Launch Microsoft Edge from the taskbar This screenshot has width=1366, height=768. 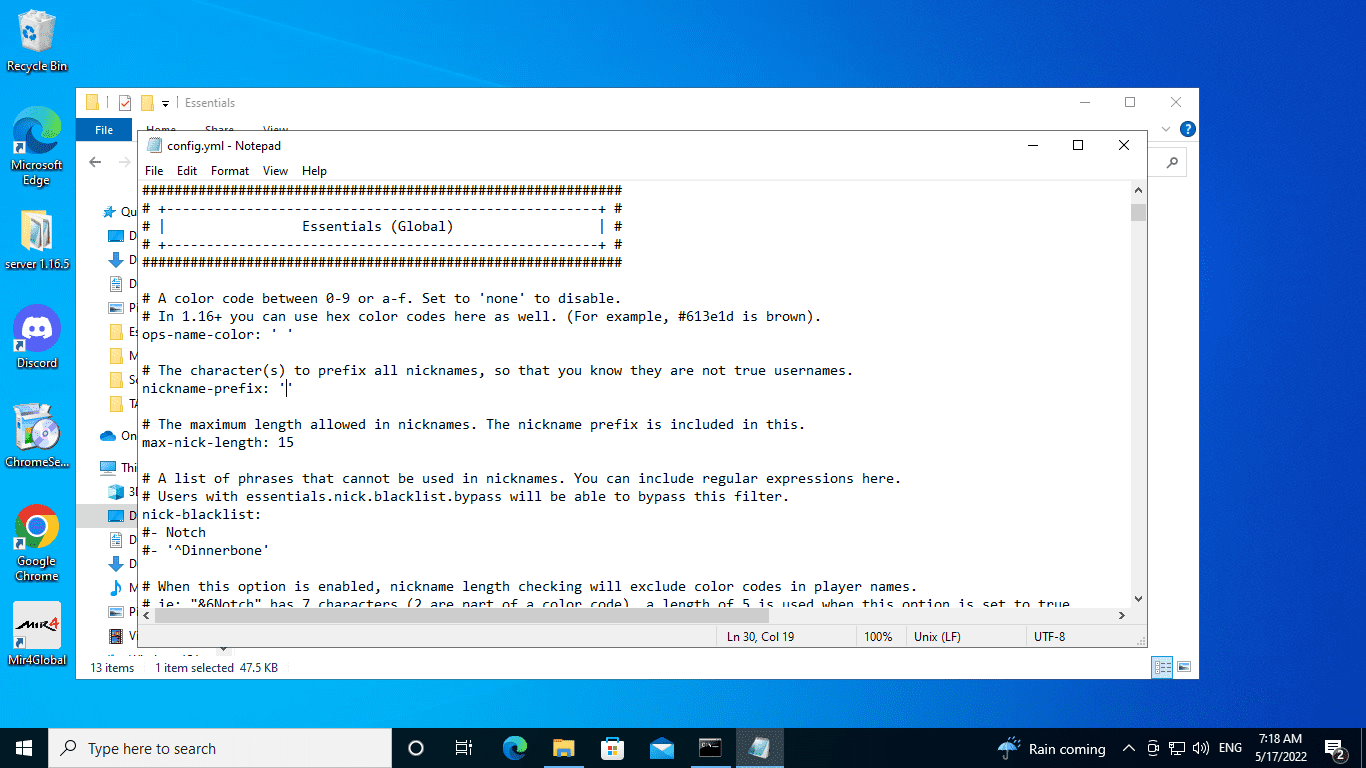(x=515, y=748)
